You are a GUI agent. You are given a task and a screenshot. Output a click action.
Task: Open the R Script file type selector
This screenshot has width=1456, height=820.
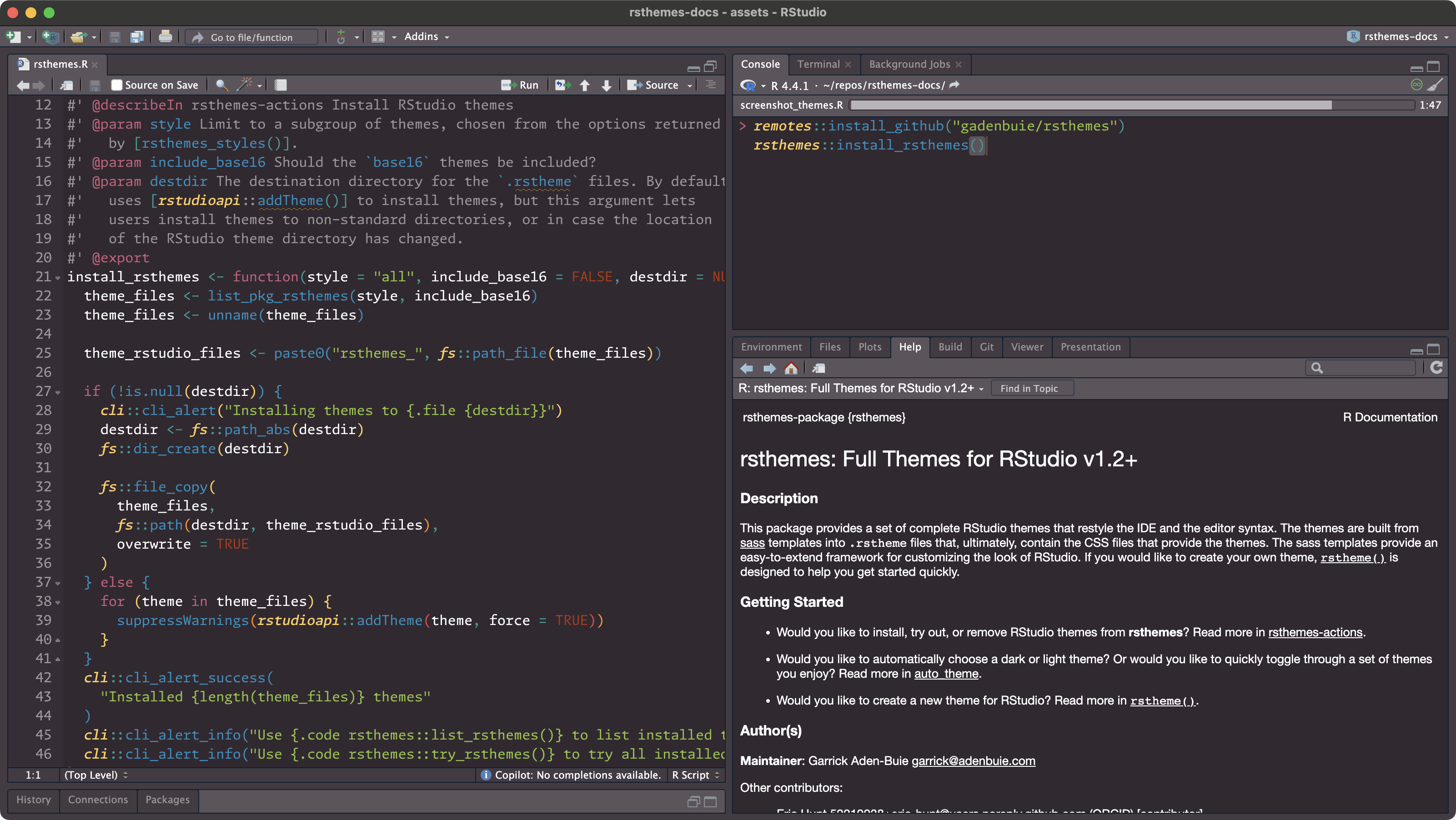(x=695, y=775)
